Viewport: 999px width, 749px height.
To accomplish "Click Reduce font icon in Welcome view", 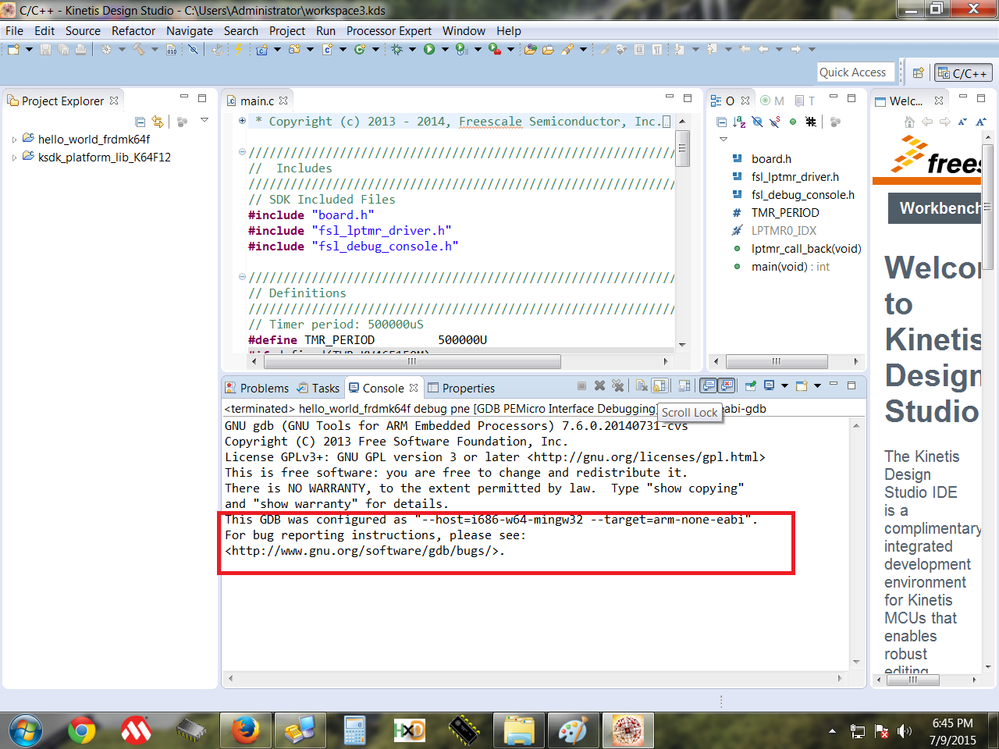I will click(x=962, y=122).
